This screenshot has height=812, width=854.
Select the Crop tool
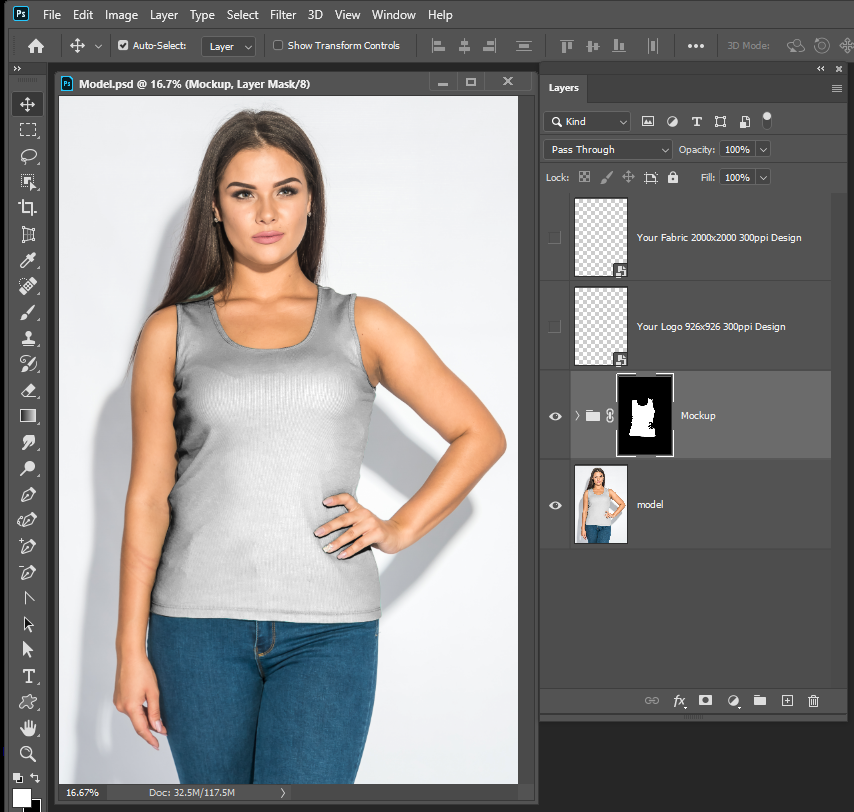tap(27, 208)
